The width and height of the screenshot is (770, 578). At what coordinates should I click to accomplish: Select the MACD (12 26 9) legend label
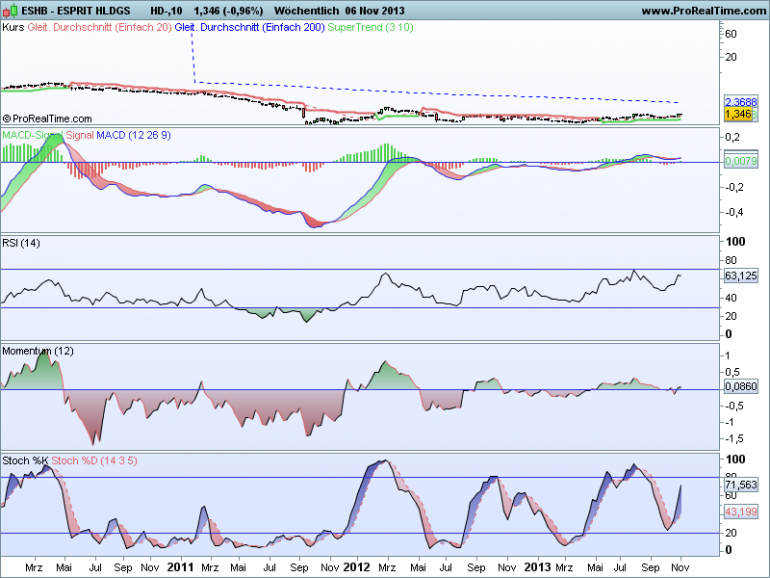(x=133, y=136)
